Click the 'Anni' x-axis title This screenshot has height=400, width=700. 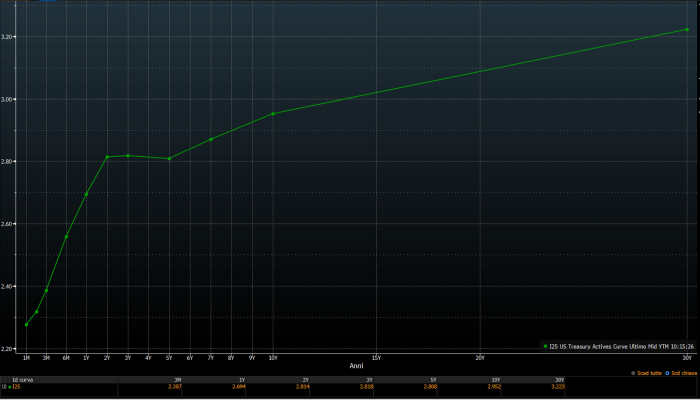(356, 366)
